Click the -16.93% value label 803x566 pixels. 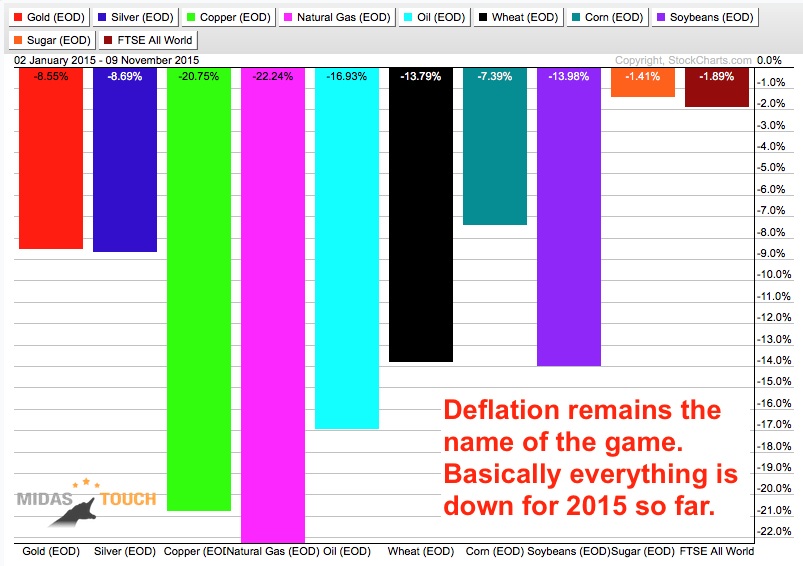(x=347, y=76)
